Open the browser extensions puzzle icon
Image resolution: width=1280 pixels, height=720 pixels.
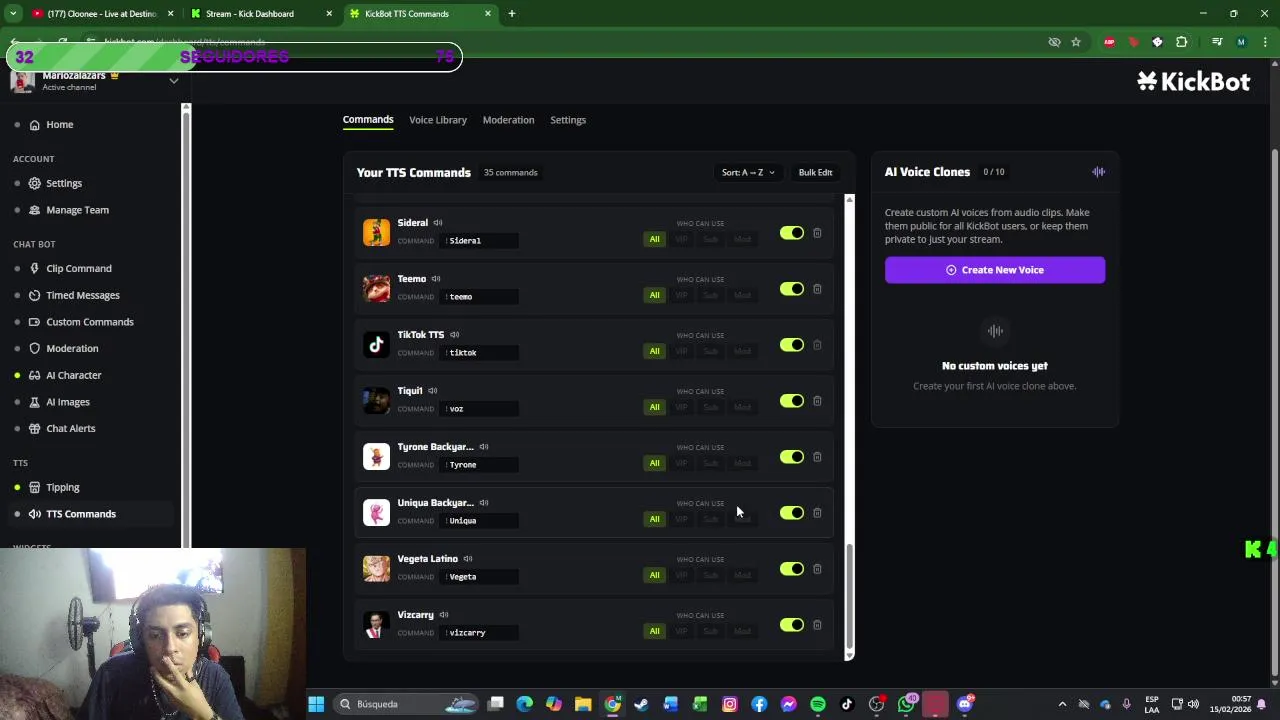[x=1182, y=42]
